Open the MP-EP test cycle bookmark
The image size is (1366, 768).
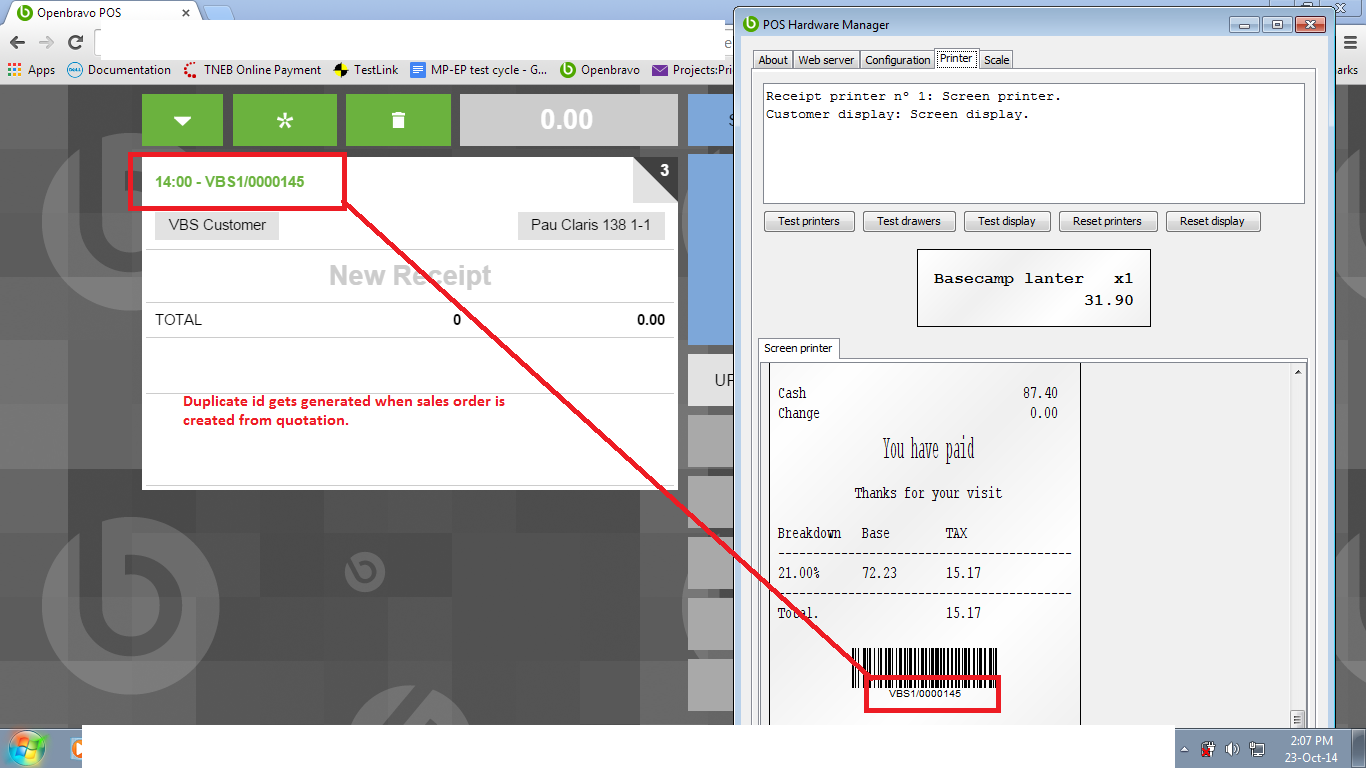(x=479, y=70)
